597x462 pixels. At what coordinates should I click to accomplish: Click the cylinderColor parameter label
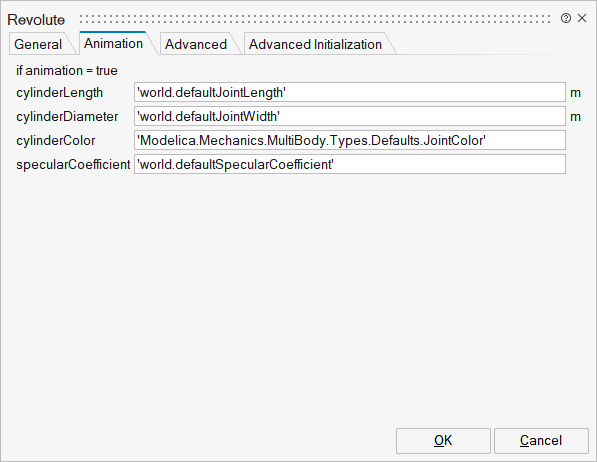56,141
